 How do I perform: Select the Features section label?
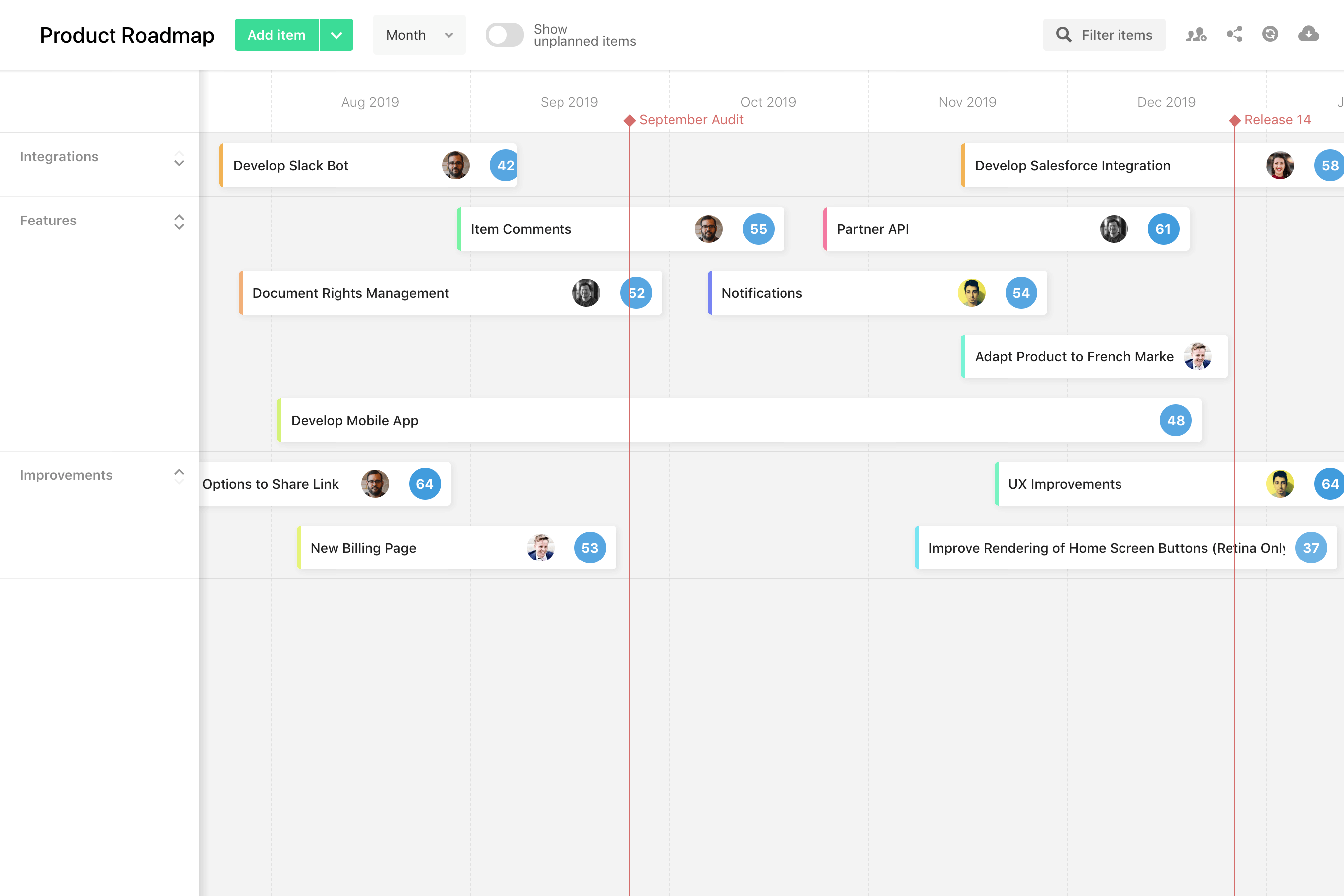click(48, 220)
